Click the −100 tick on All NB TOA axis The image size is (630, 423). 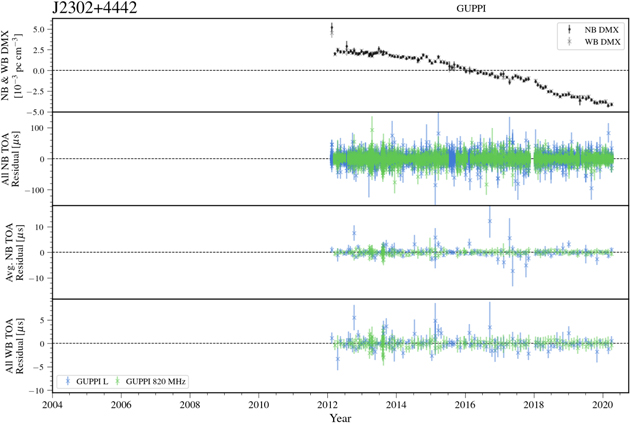click(x=33, y=190)
